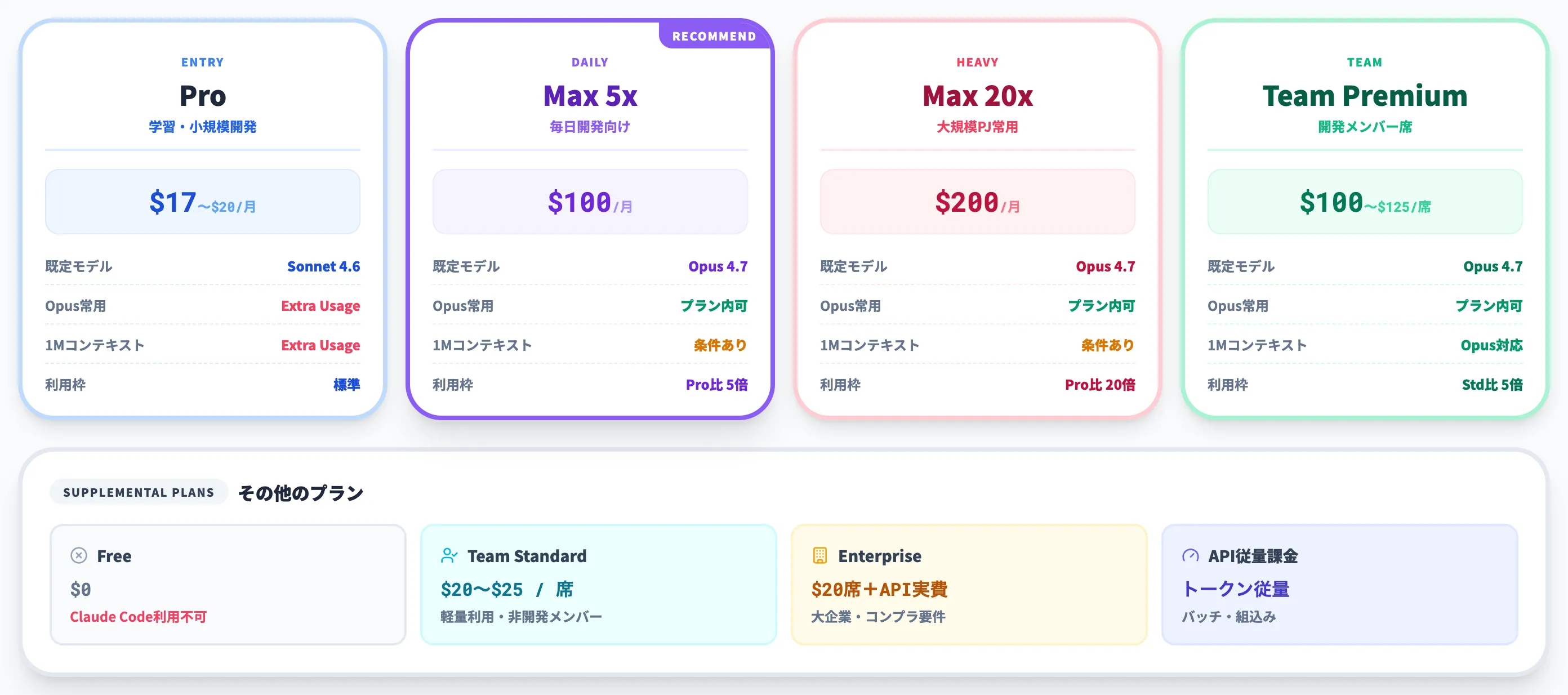The width and height of the screenshot is (1568, 695).
Task: Click the HEAVY label above Max 20x
Action: [978, 62]
